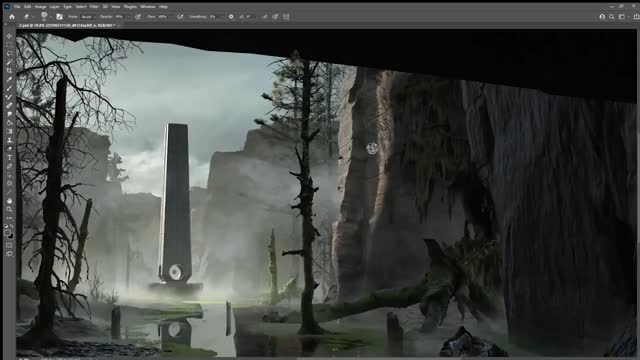Open the Filter menu

click(94, 7)
